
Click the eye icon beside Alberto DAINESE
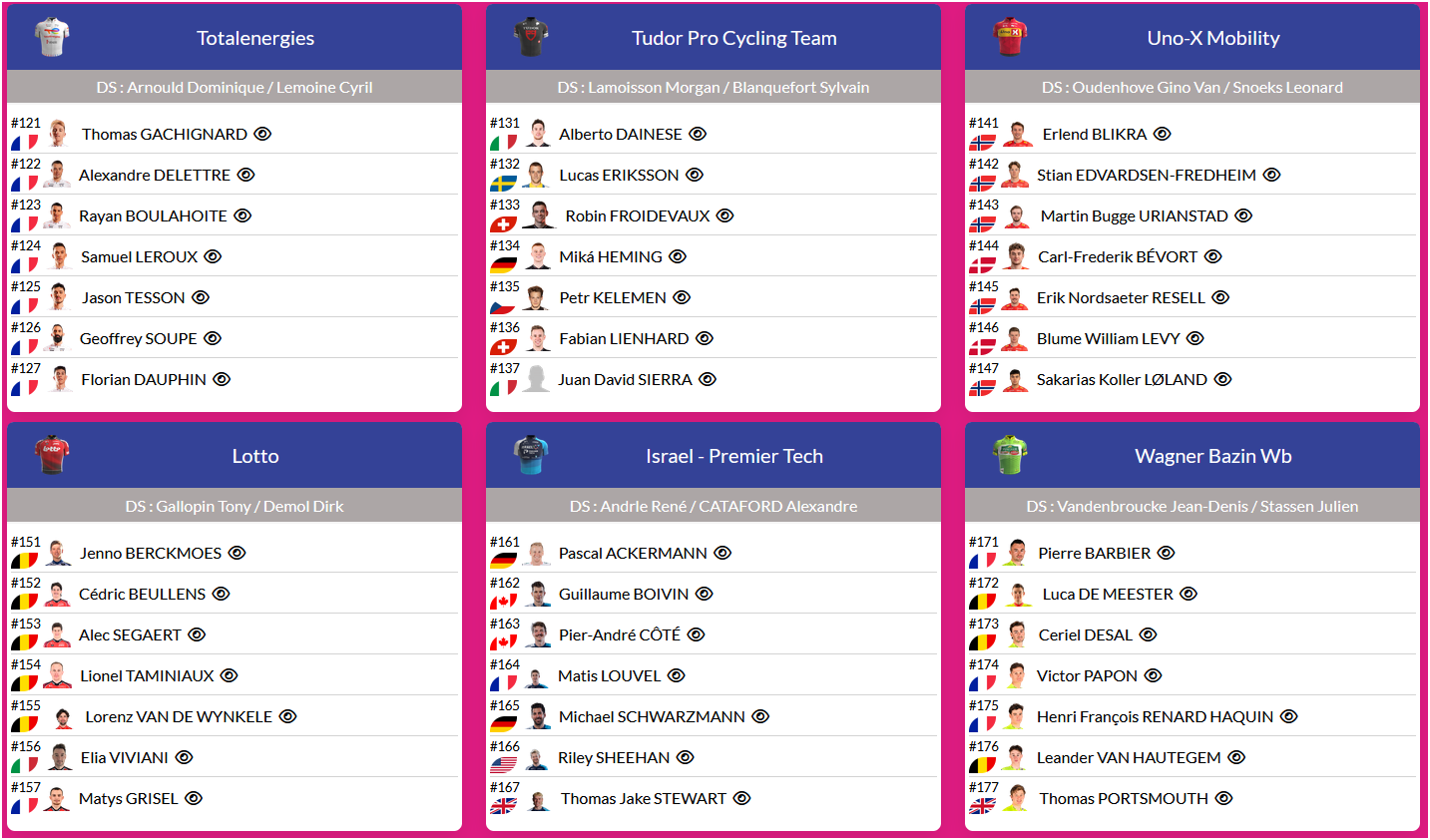698,134
